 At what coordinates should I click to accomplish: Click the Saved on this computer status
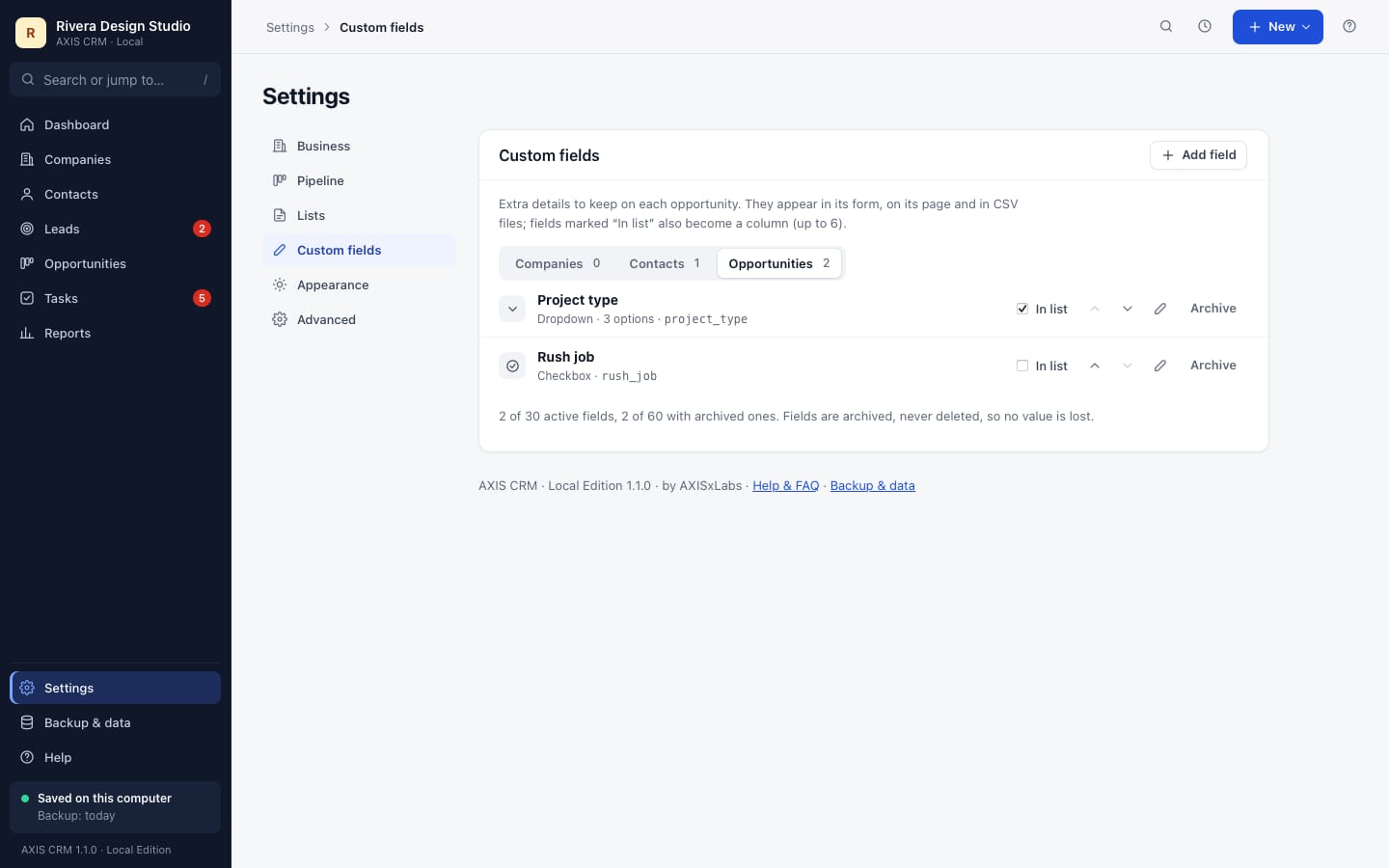[x=115, y=807]
